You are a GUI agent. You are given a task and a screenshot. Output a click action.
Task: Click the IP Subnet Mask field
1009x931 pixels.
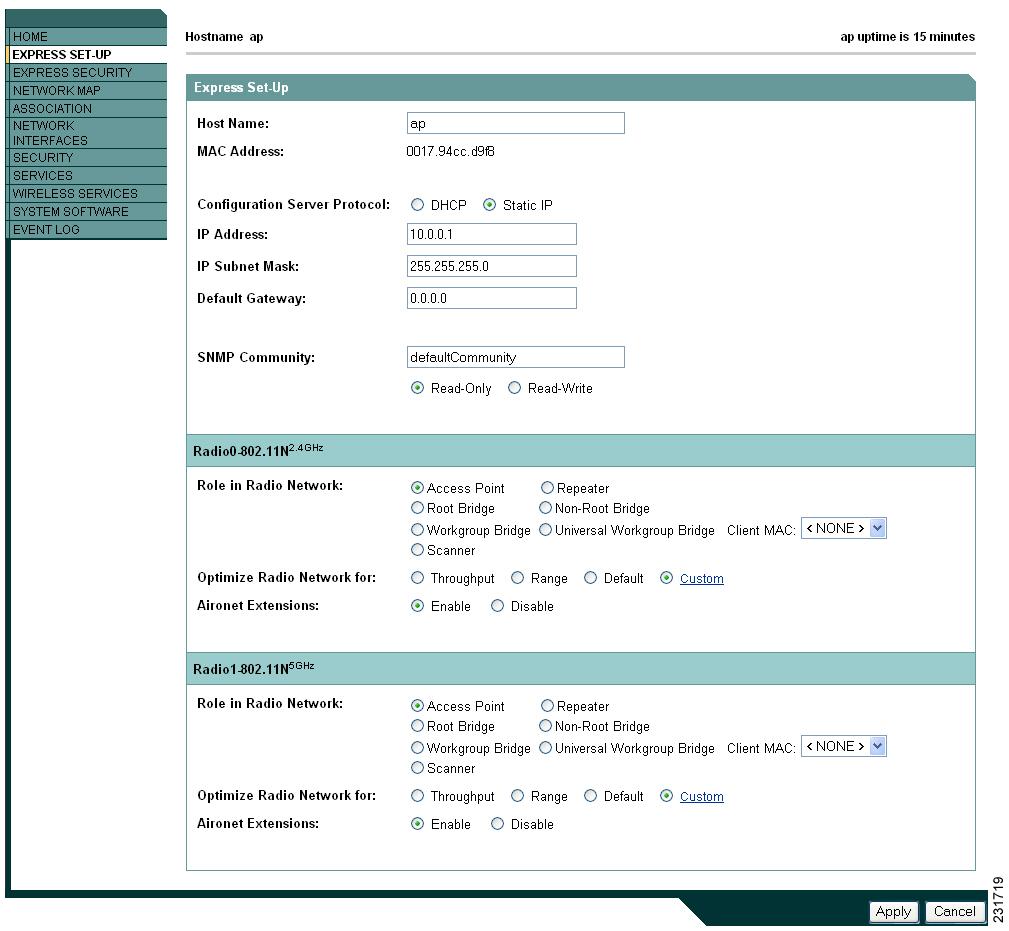coord(492,266)
